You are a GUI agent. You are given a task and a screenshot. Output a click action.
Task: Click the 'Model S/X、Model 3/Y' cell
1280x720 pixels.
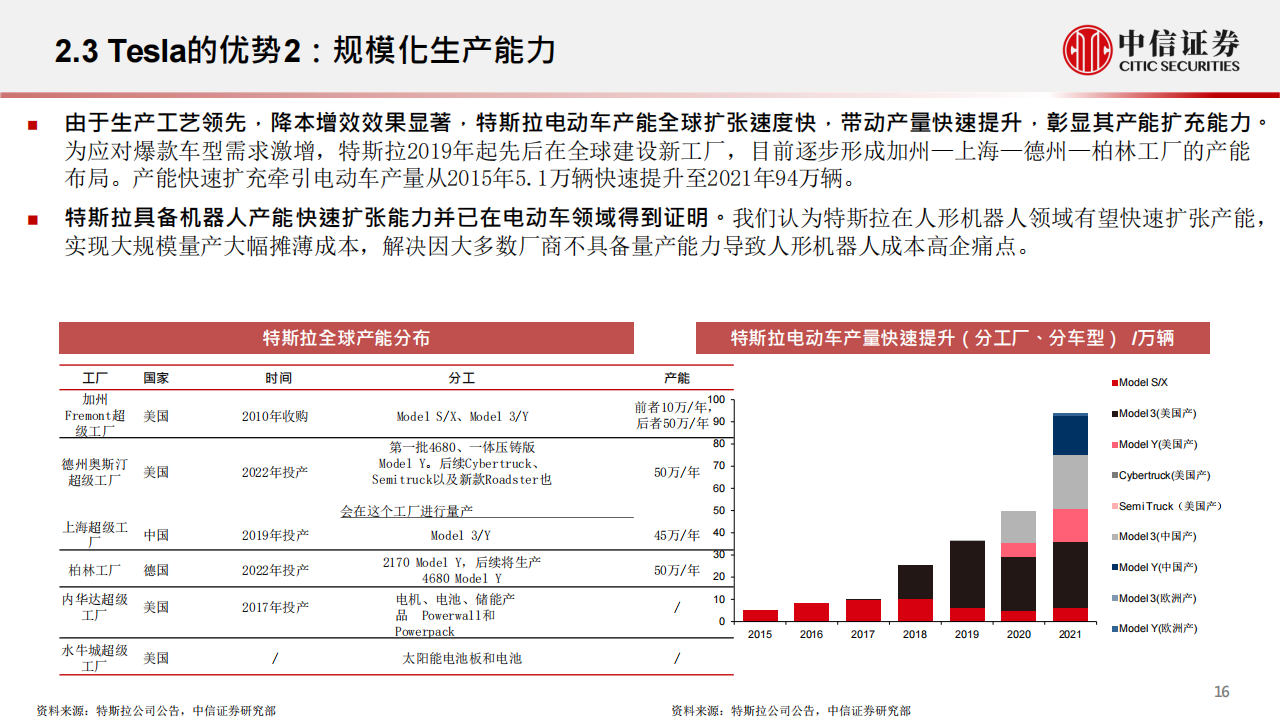pos(462,416)
